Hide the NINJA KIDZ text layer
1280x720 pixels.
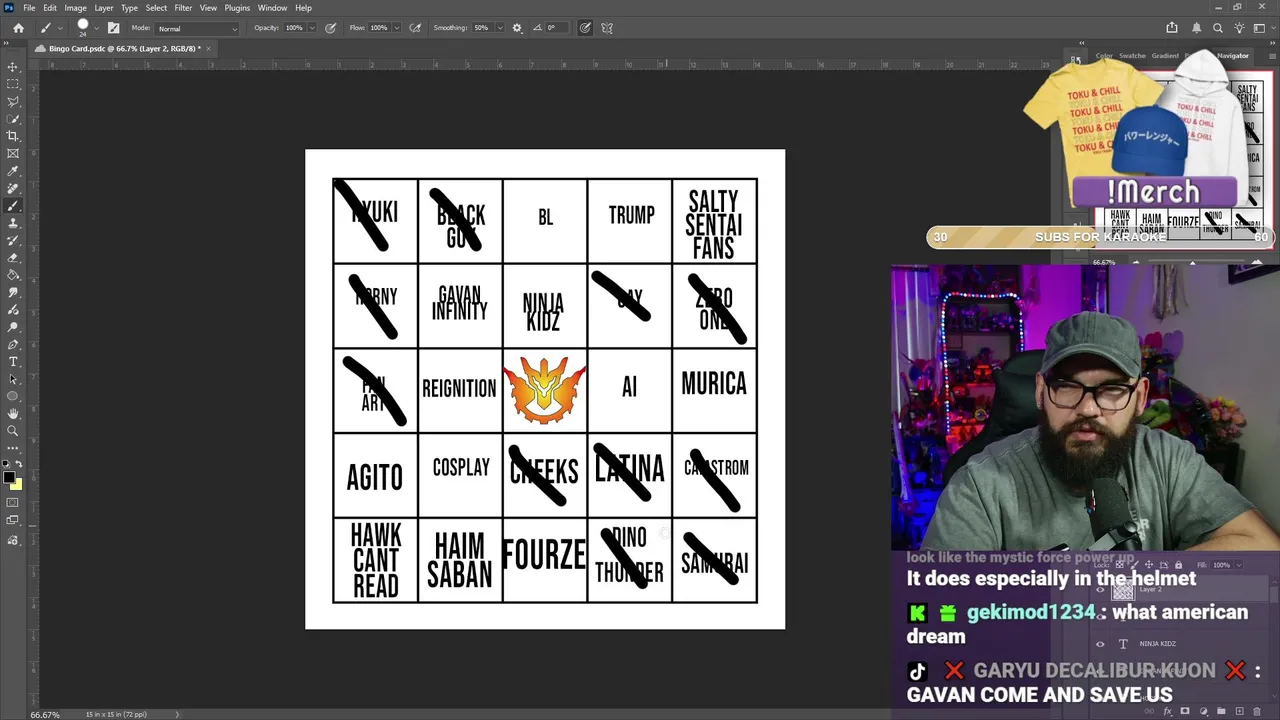(1101, 644)
